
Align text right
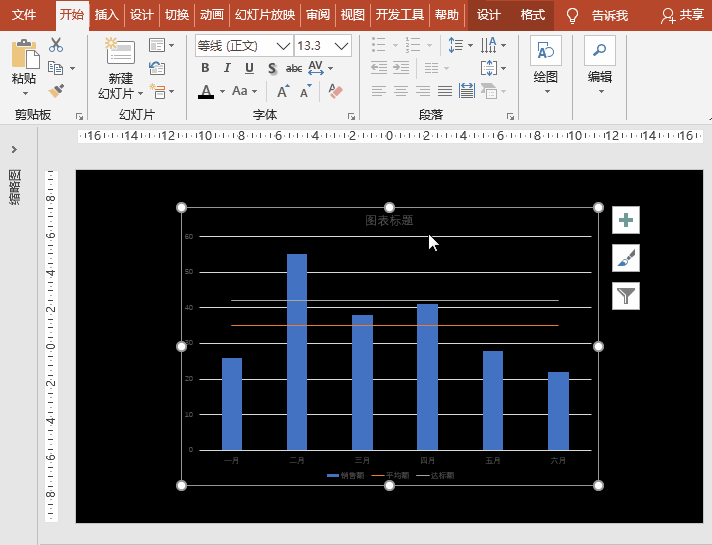coord(423,91)
